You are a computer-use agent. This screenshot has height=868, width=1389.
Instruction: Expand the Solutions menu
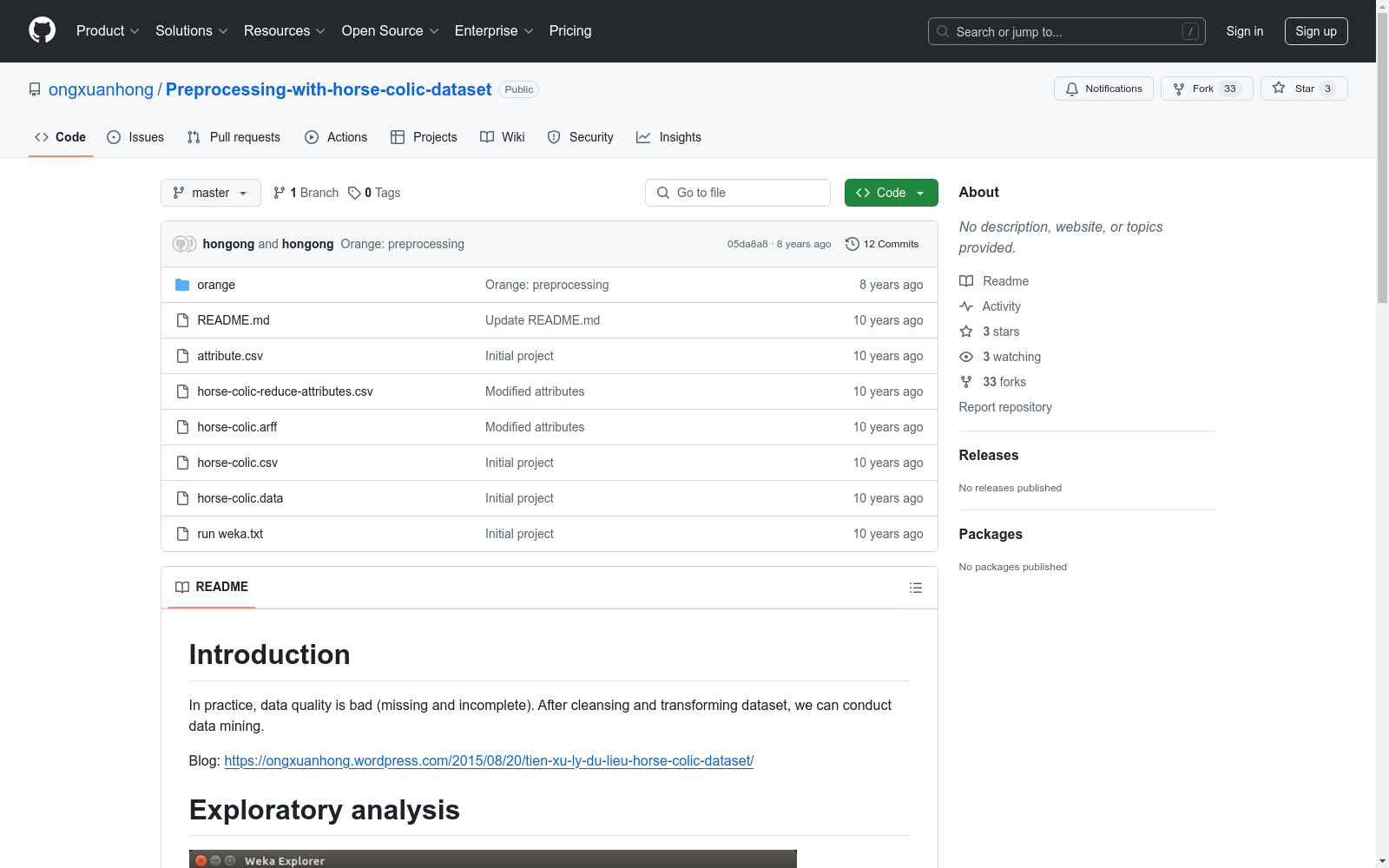pyautogui.click(x=192, y=30)
